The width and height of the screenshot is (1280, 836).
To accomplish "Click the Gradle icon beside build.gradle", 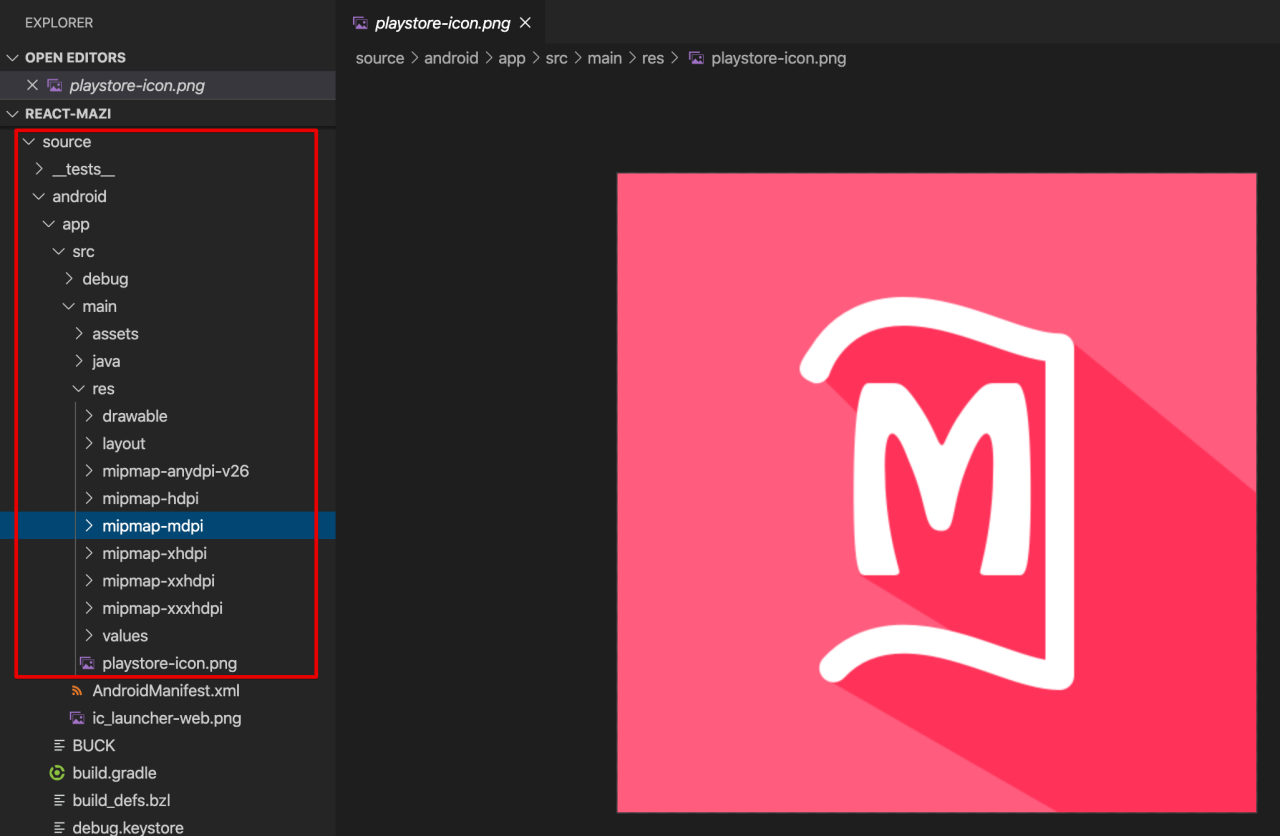I will click(x=58, y=773).
